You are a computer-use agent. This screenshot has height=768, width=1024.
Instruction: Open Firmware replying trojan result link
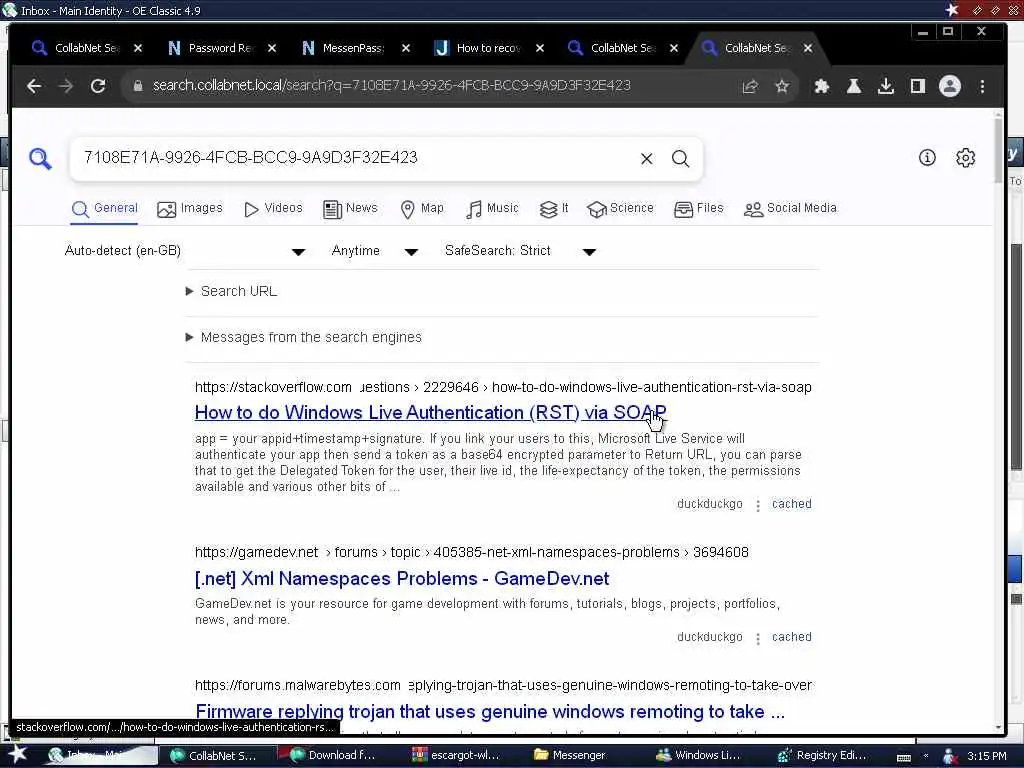[x=490, y=711]
